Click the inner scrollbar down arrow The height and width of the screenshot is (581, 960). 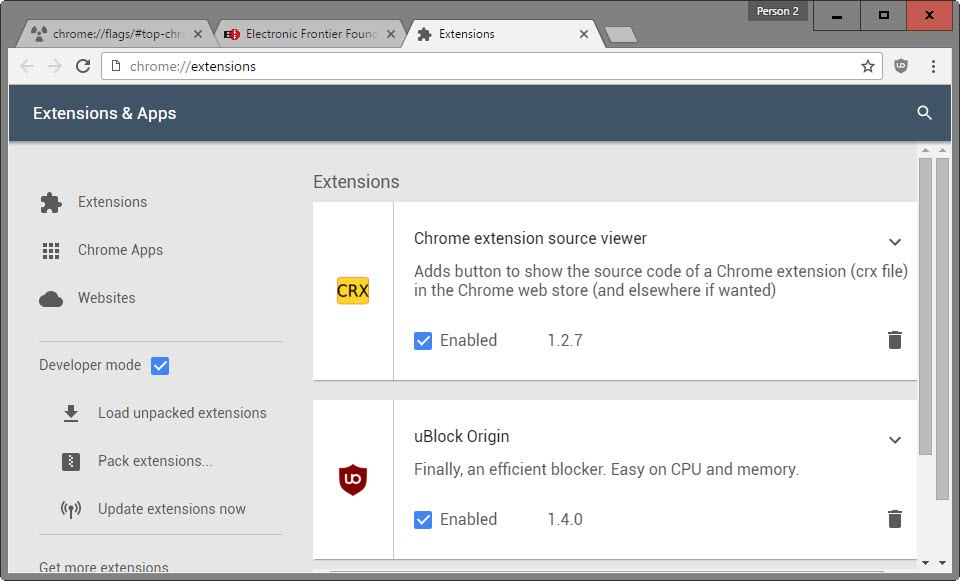coord(925,562)
